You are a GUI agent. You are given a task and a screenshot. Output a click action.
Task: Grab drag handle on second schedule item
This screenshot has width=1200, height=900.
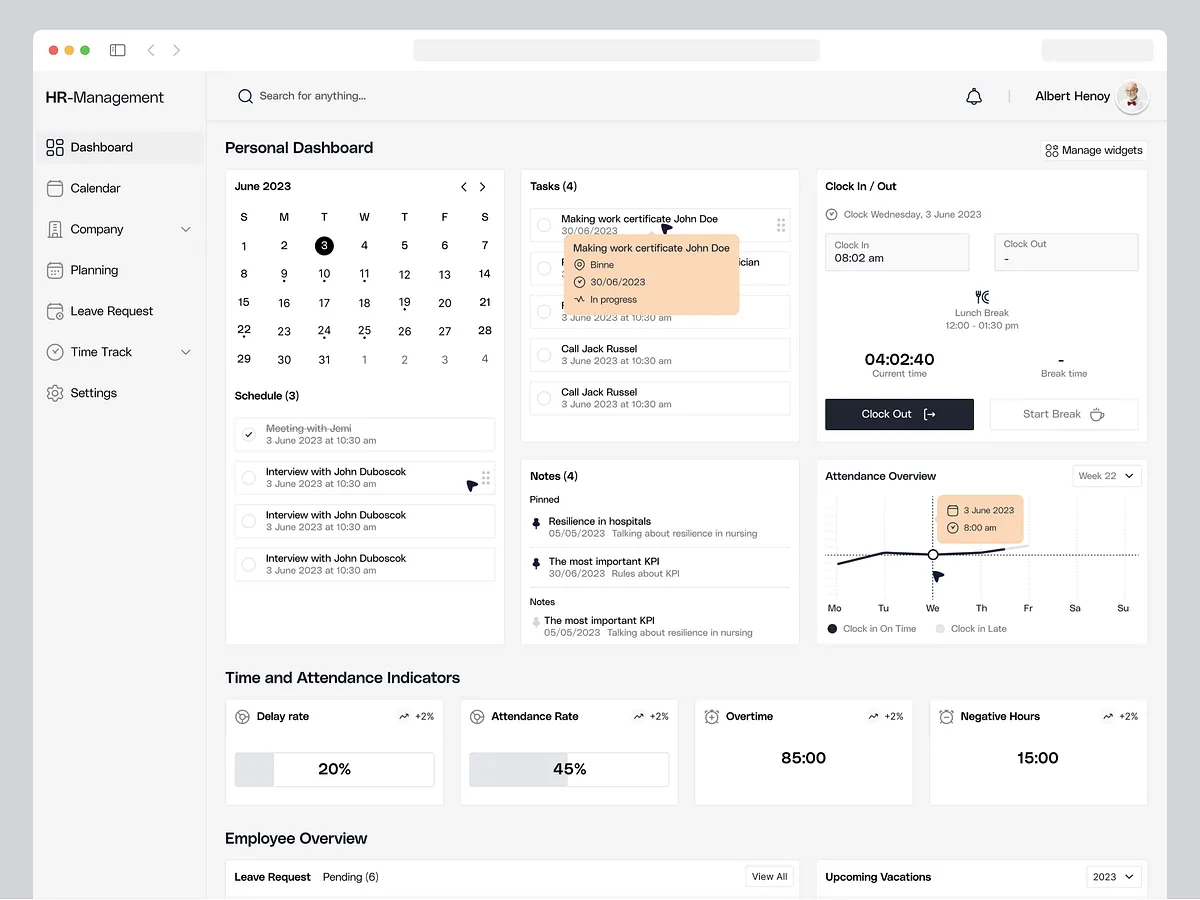(x=486, y=478)
